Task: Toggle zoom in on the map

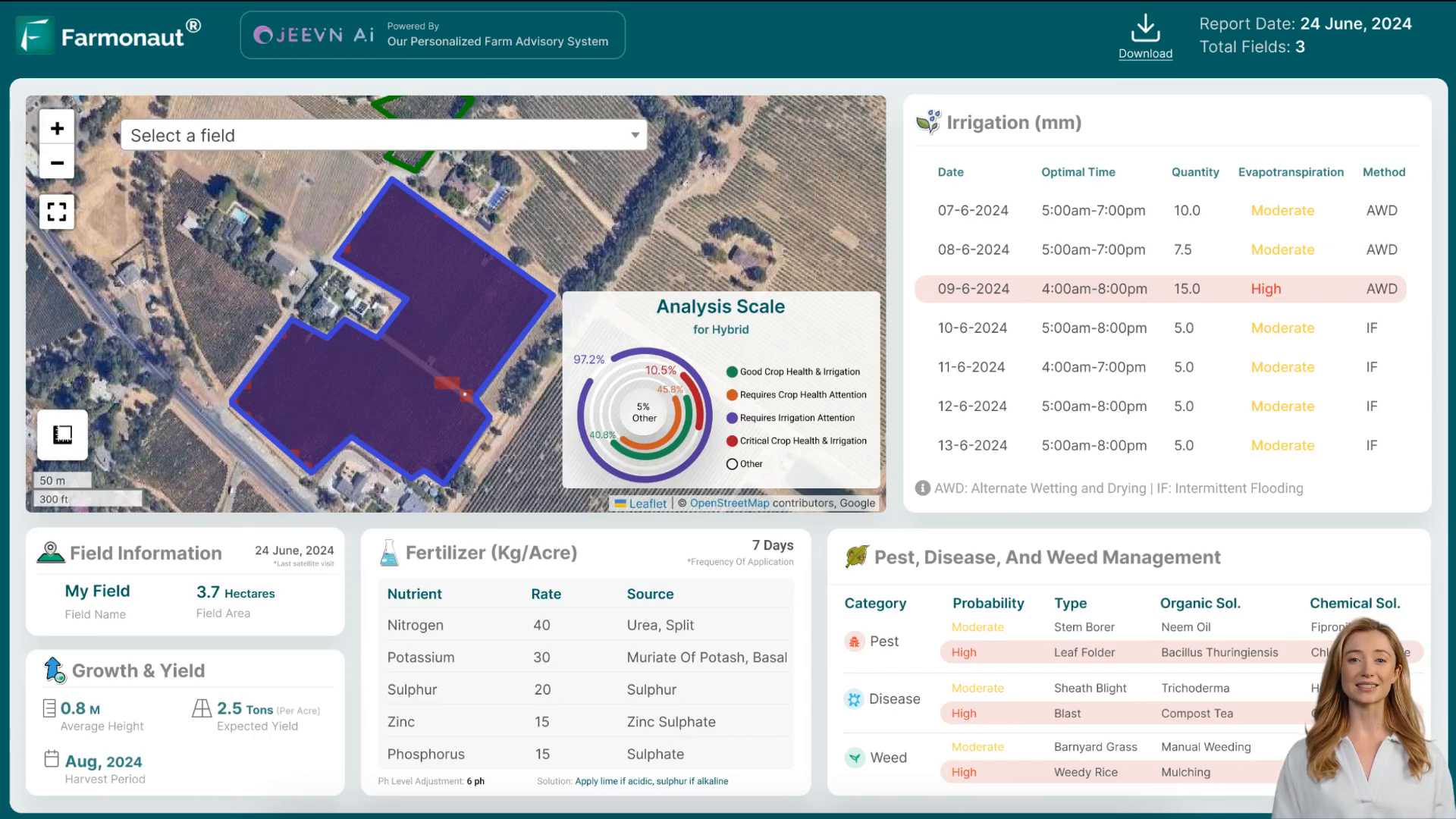Action: (57, 128)
